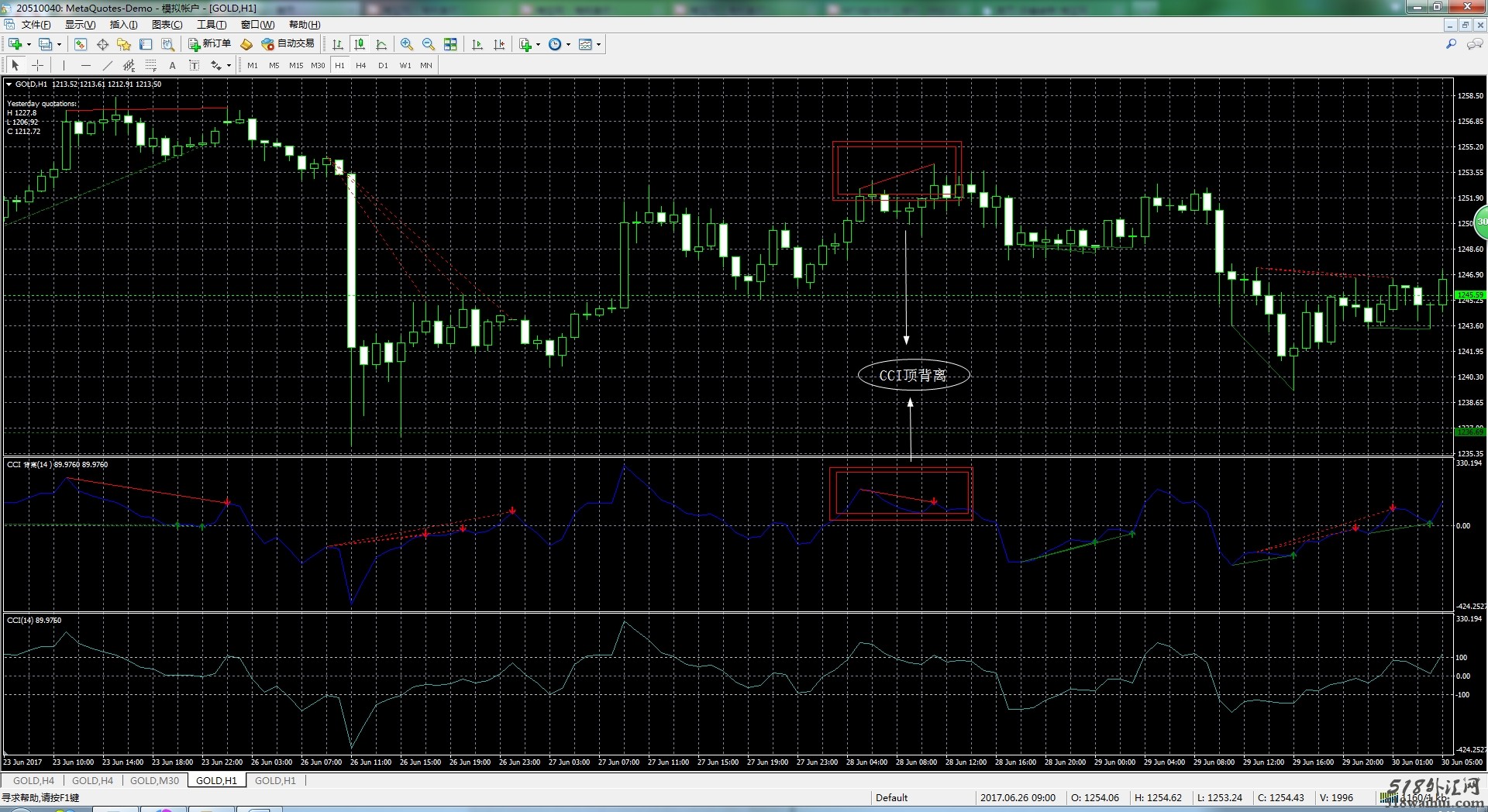Open the MetaEditor book icon
This screenshot has height=812, width=1488.
246,44
